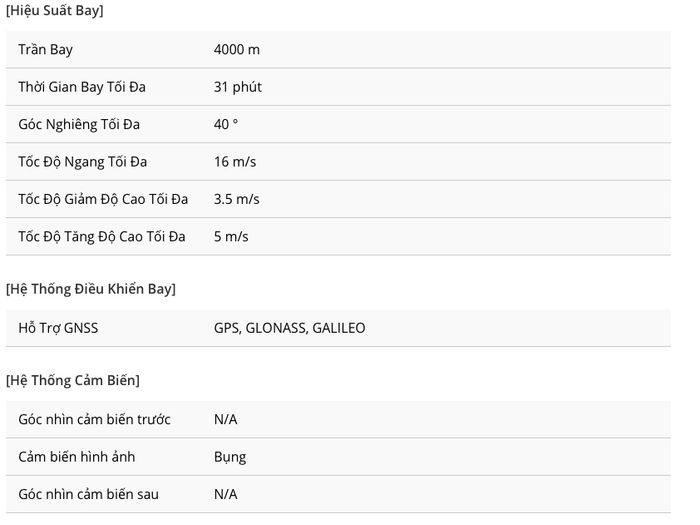Click the Hệ Thống Điều Khiển Bay heading
Screen dimensions: 700x525
(x=91, y=289)
